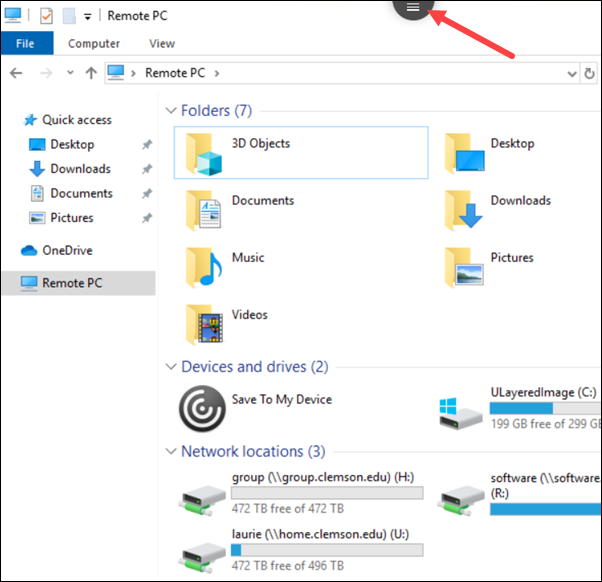Viewport: 602px width, 582px height.
Task: Click the New folder quick access toolbar icon
Action: [69, 16]
